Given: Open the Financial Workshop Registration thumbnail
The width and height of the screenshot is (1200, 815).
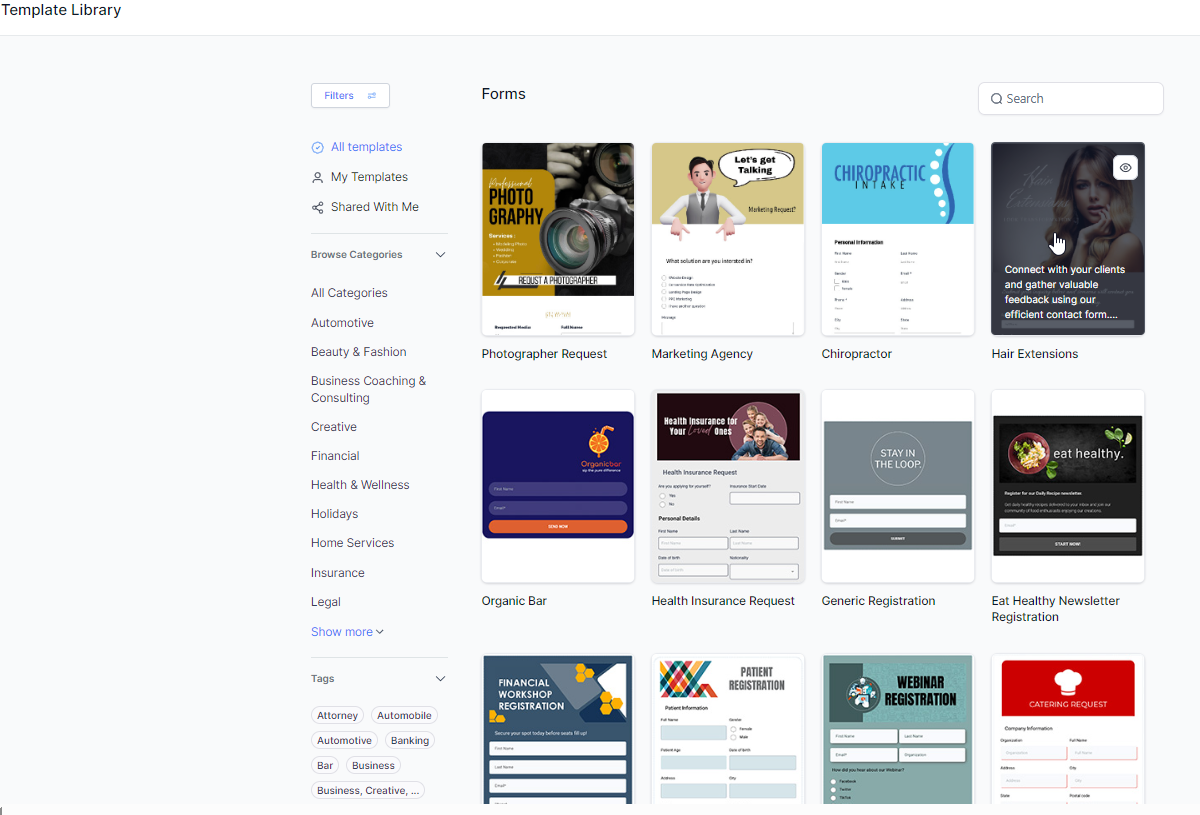Looking at the screenshot, I should pyautogui.click(x=558, y=729).
